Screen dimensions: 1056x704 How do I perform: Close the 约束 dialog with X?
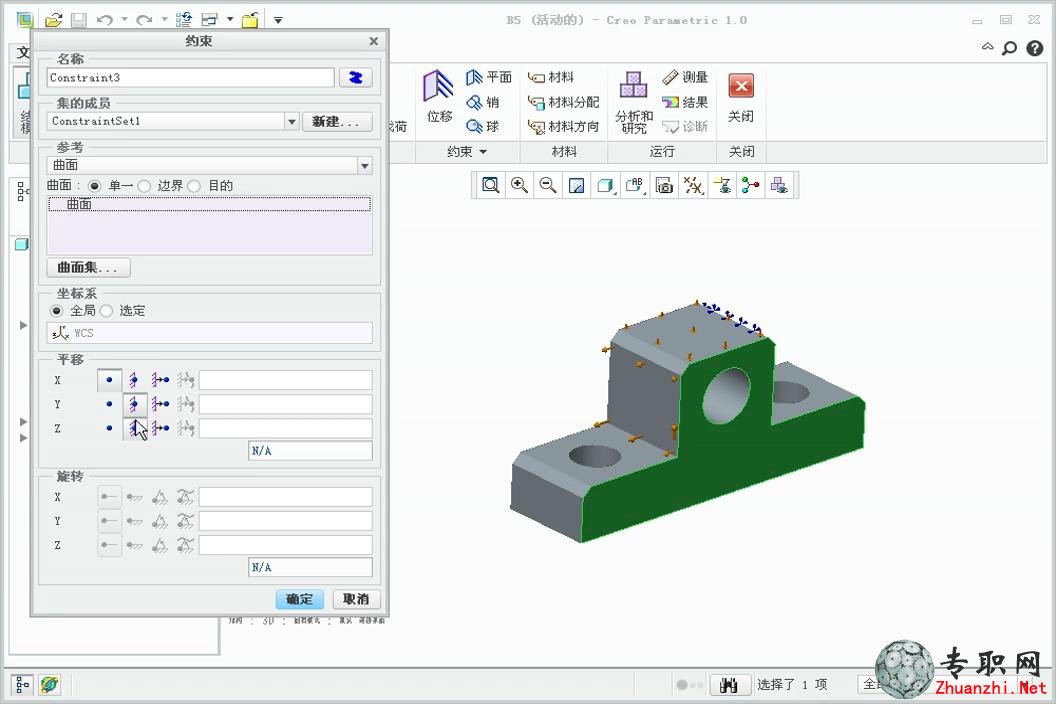[374, 42]
